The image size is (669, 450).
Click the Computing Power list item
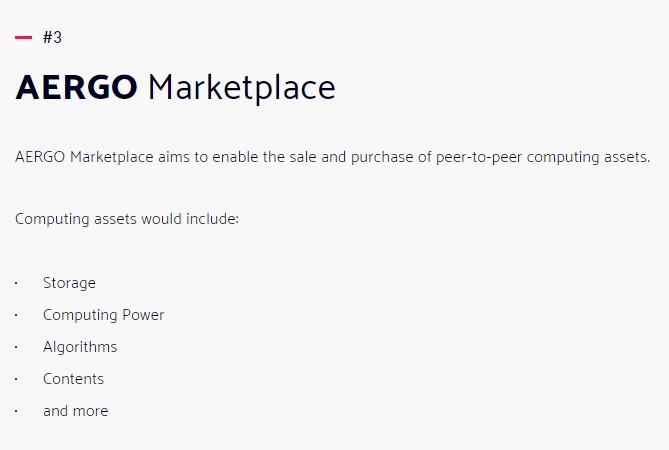click(103, 315)
